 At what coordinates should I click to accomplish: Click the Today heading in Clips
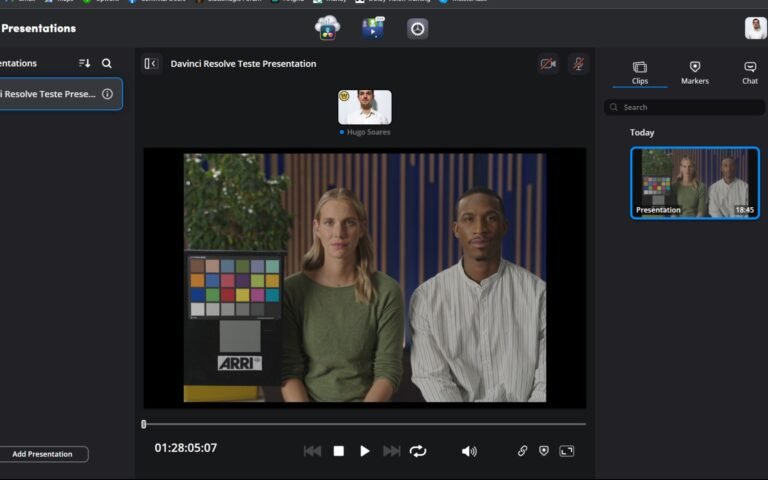click(x=642, y=133)
